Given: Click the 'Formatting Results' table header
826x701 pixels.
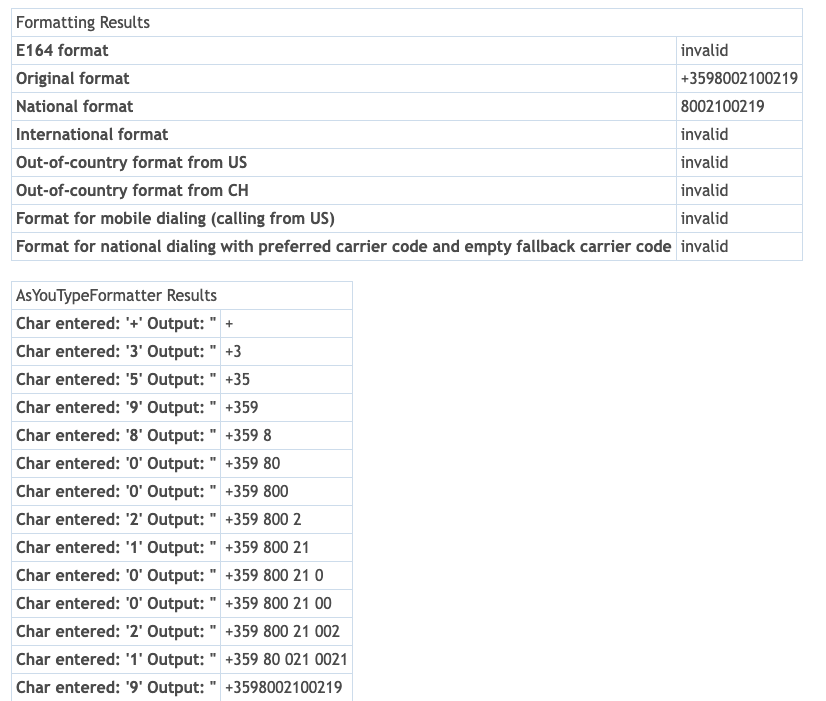Looking at the screenshot, I should (83, 22).
